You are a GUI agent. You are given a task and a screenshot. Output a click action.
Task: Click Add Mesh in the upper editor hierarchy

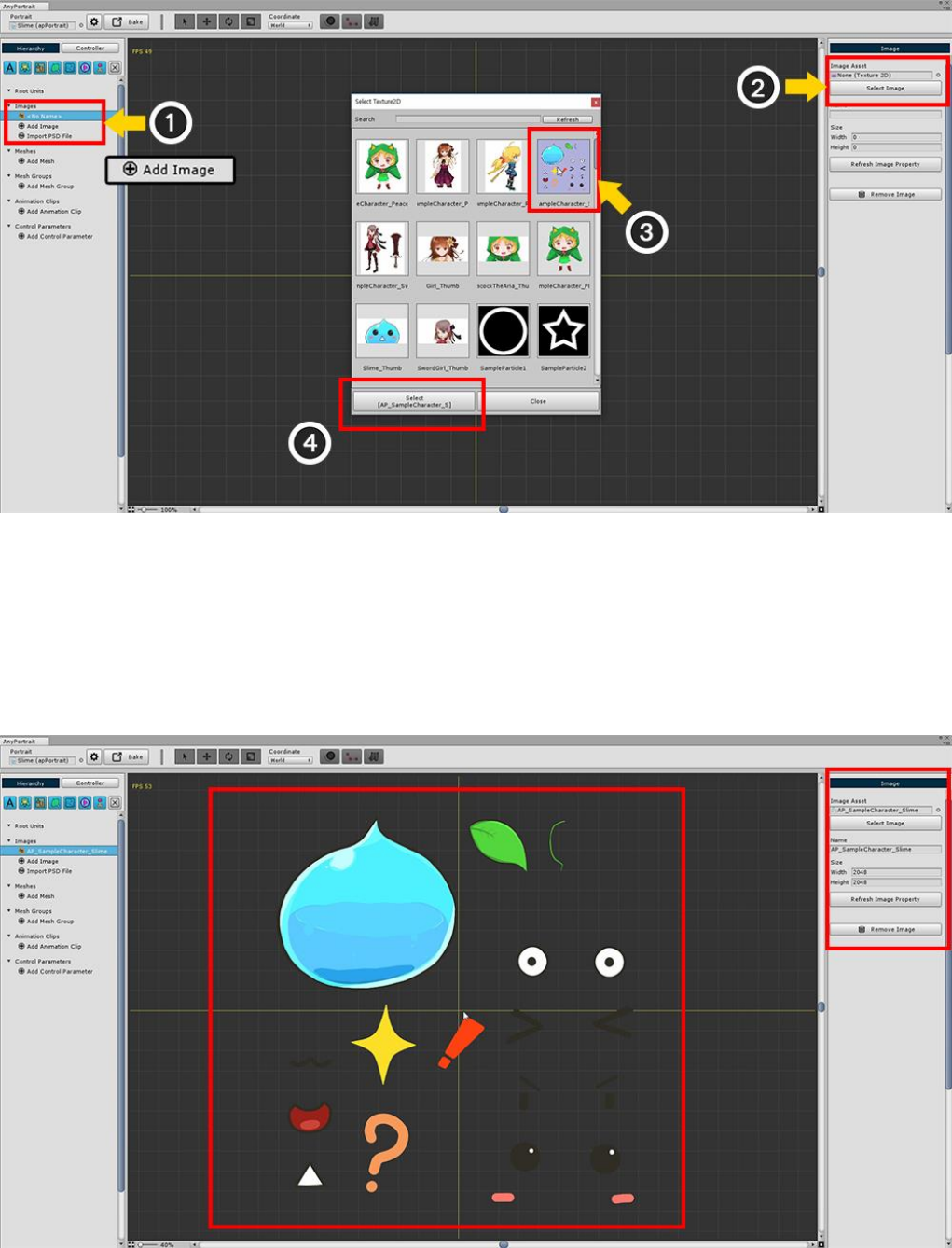pos(40,161)
